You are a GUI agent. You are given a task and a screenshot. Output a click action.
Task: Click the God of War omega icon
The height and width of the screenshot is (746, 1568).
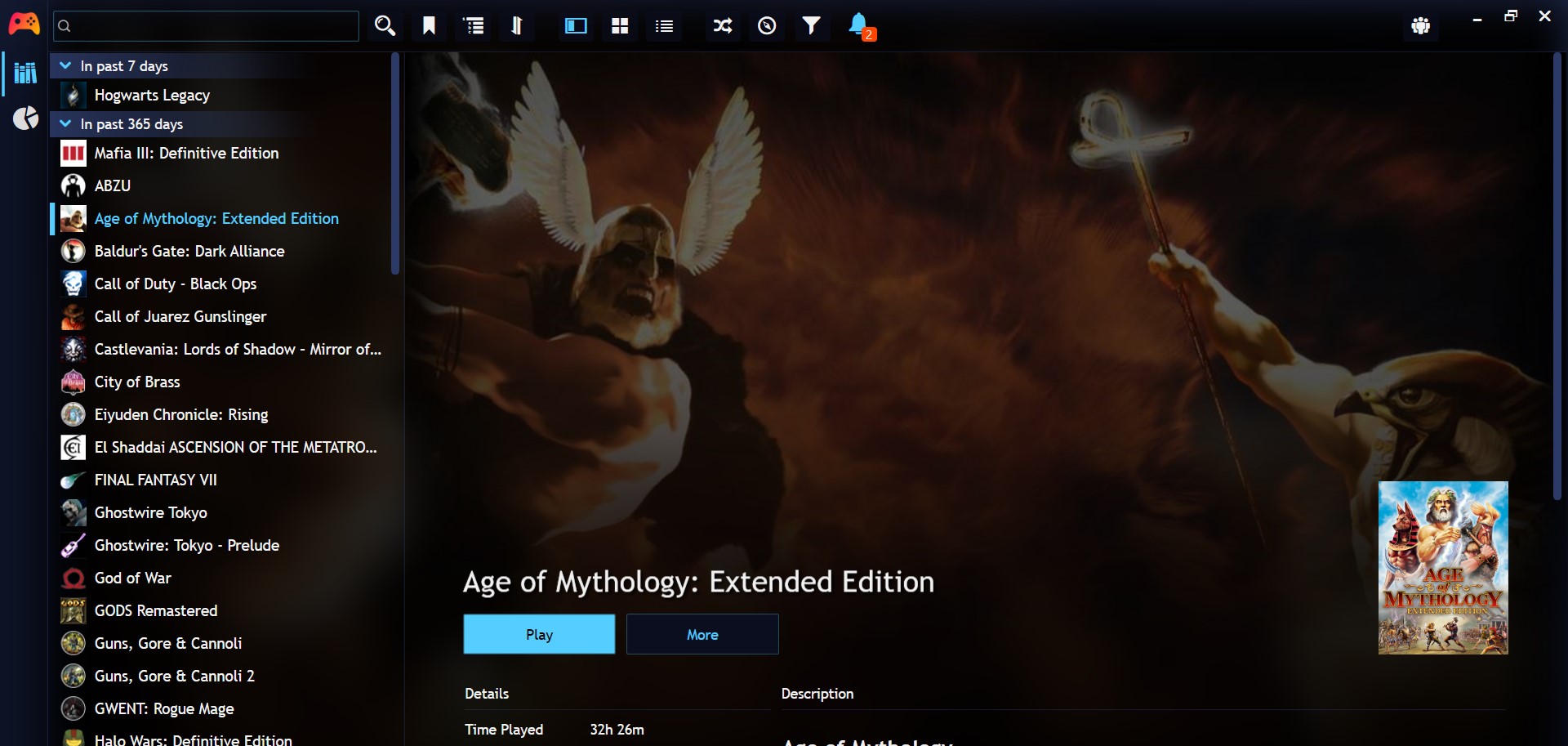pos(73,578)
